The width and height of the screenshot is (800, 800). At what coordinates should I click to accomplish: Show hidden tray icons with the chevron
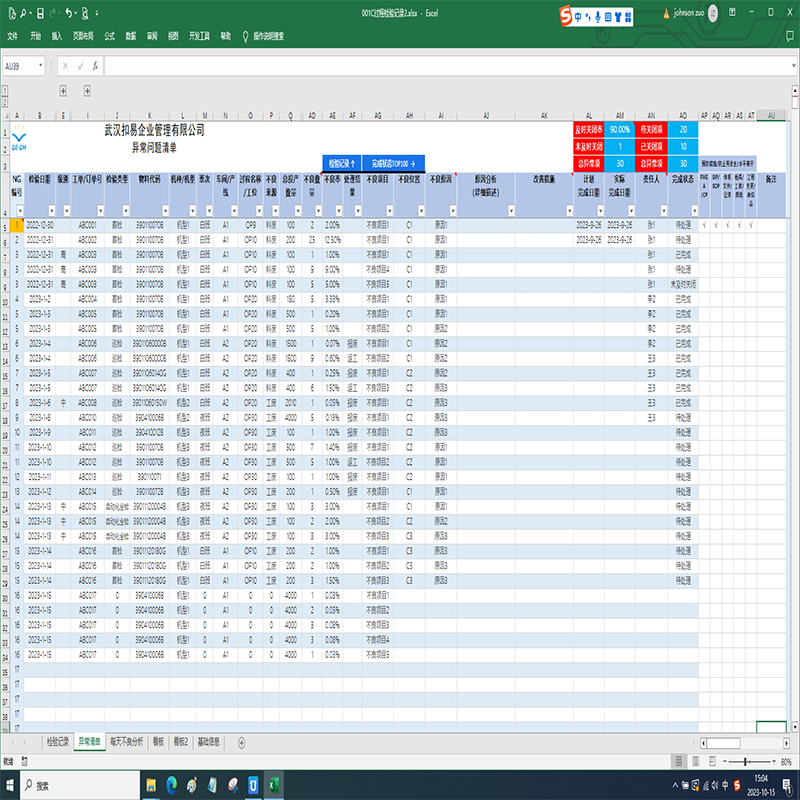[x=675, y=785]
